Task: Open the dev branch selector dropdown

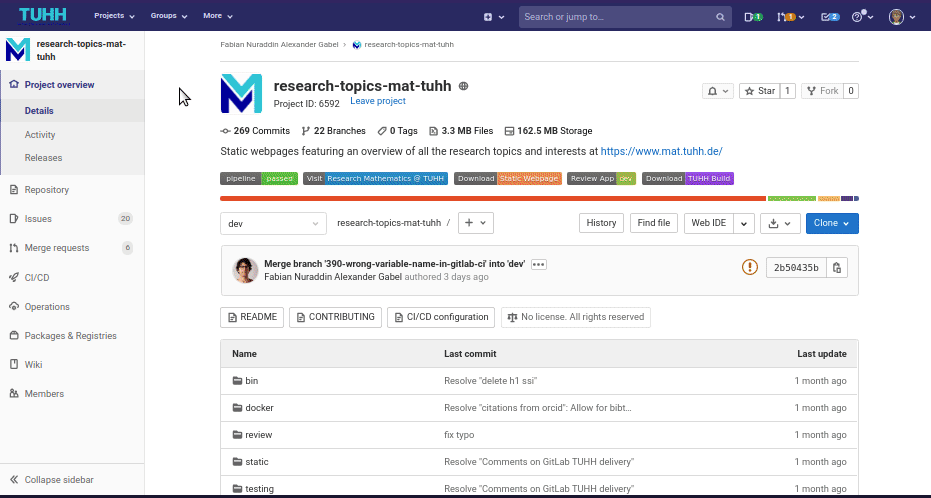Action: click(273, 223)
